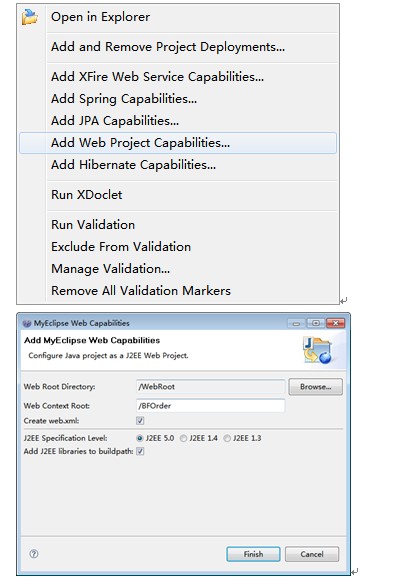Toggle the Create web.xml checkbox
This screenshot has height=583, width=409.
(140, 421)
